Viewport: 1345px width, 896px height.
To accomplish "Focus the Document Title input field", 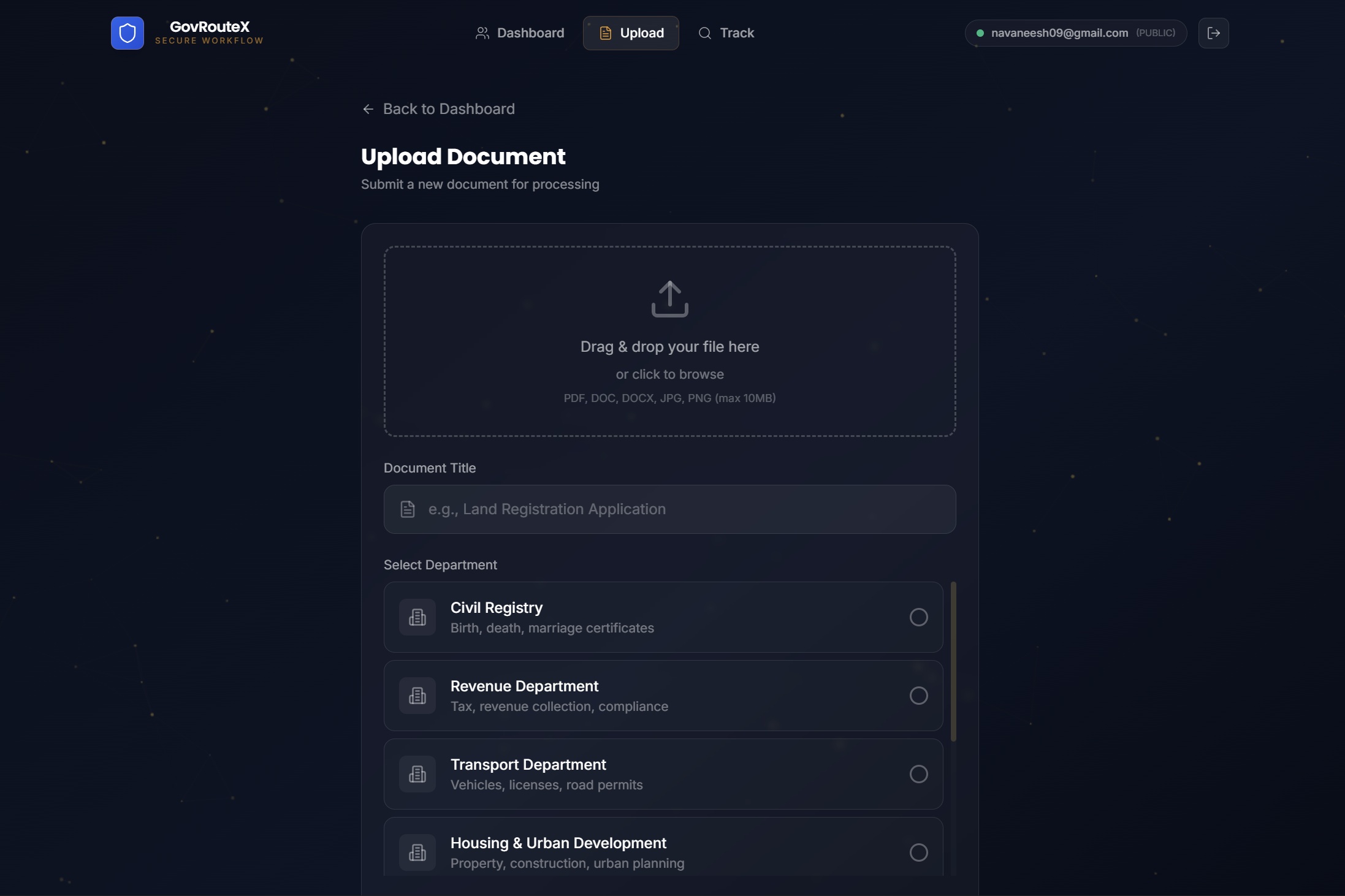I will (680, 509).
